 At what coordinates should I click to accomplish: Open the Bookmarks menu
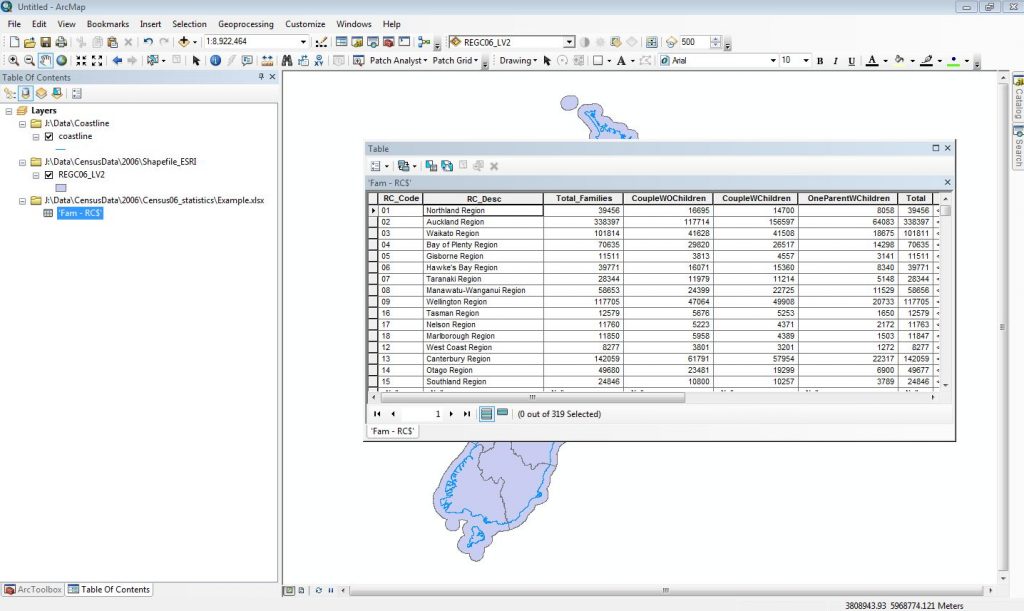(108, 24)
